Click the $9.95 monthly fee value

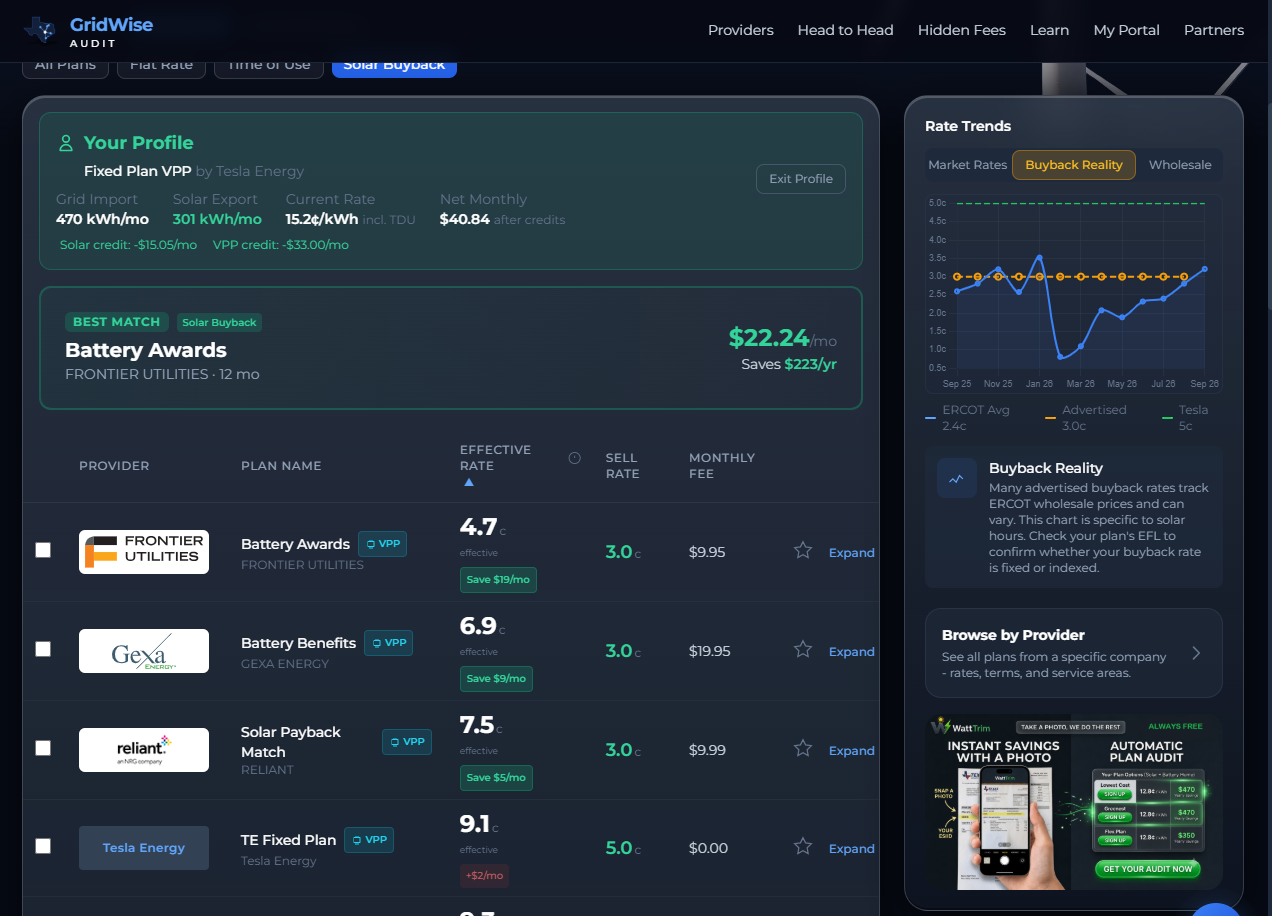tap(707, 552)
